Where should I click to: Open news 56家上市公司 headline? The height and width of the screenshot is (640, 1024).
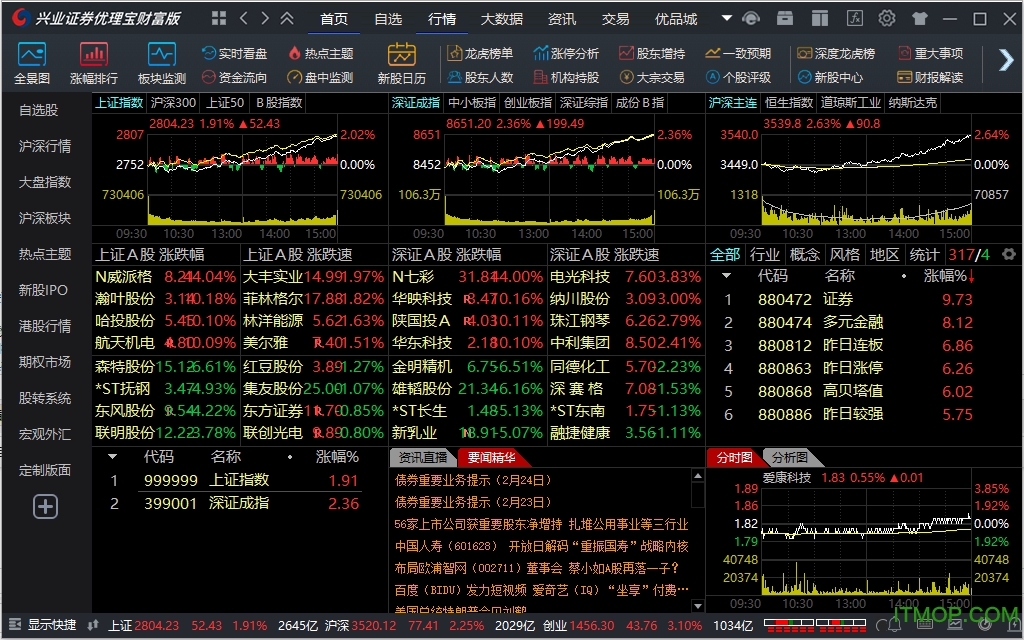(541, 524)
